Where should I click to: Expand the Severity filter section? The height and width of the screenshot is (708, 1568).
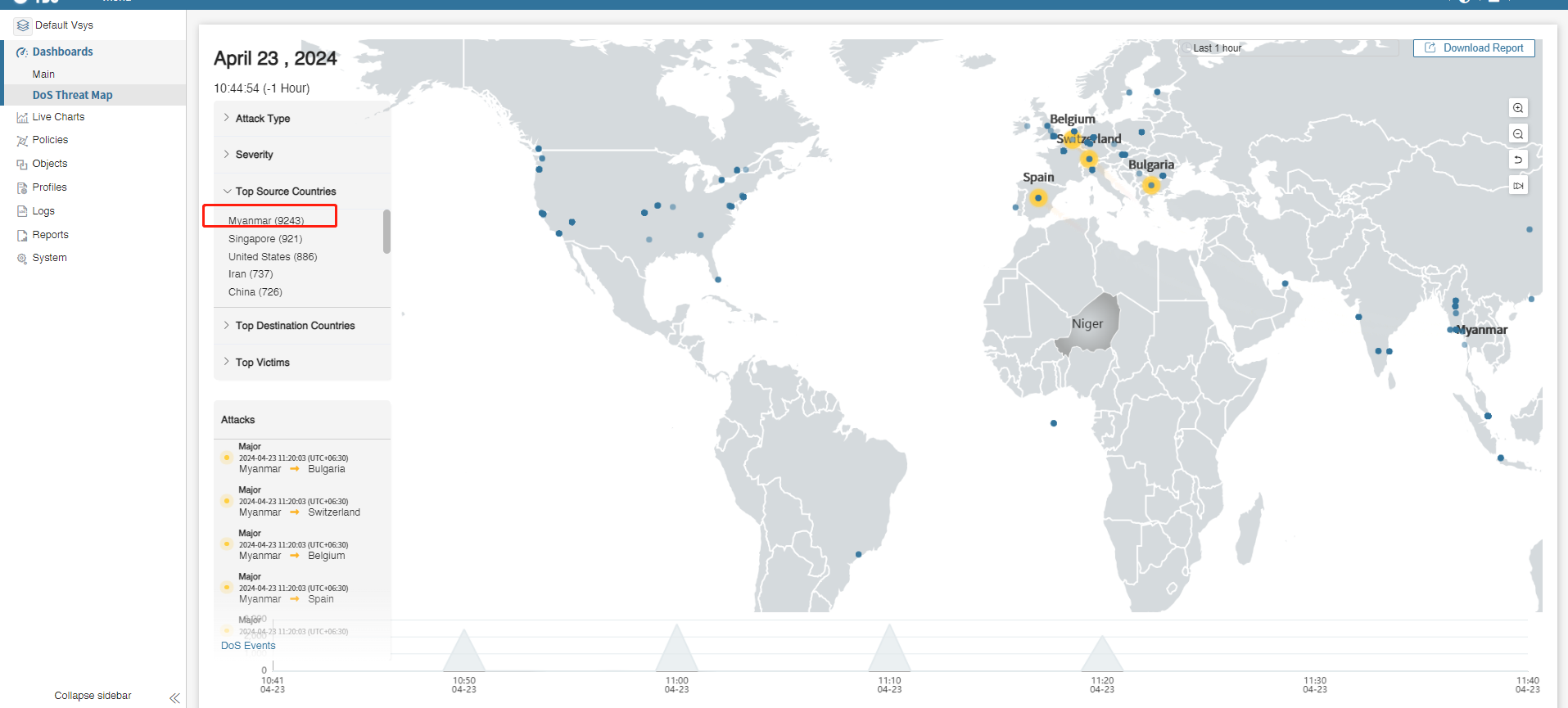coord(254,155)
